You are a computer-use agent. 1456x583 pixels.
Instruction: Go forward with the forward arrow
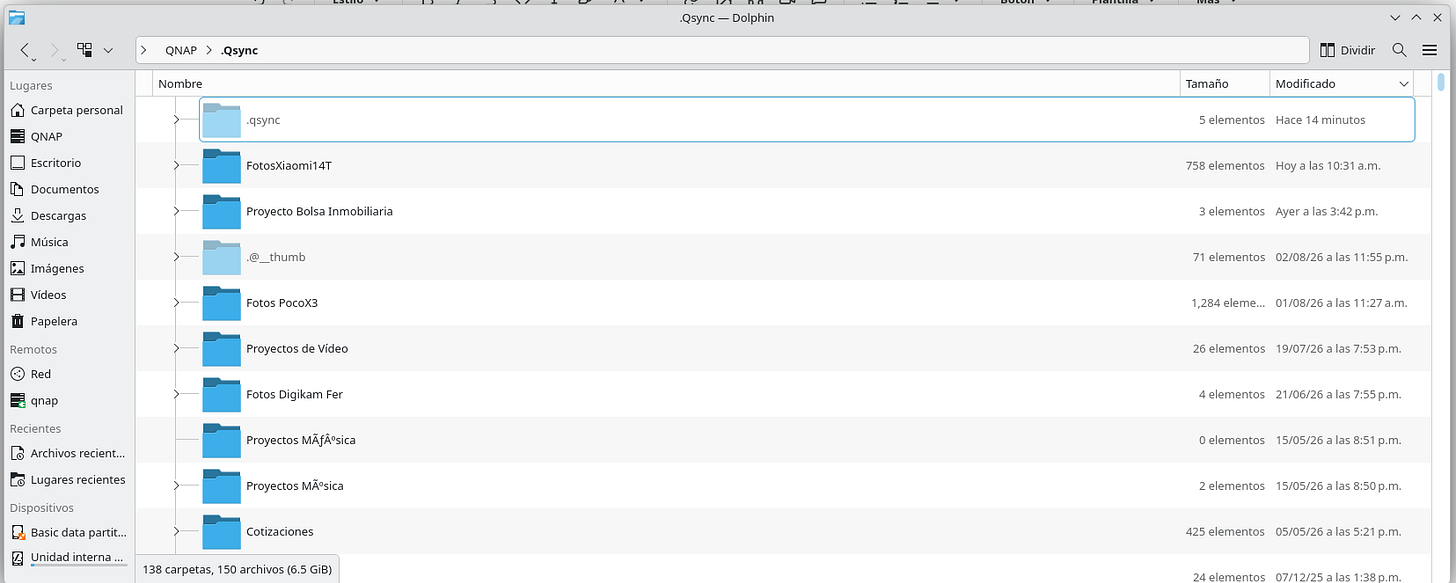click(x=55, y=50)
